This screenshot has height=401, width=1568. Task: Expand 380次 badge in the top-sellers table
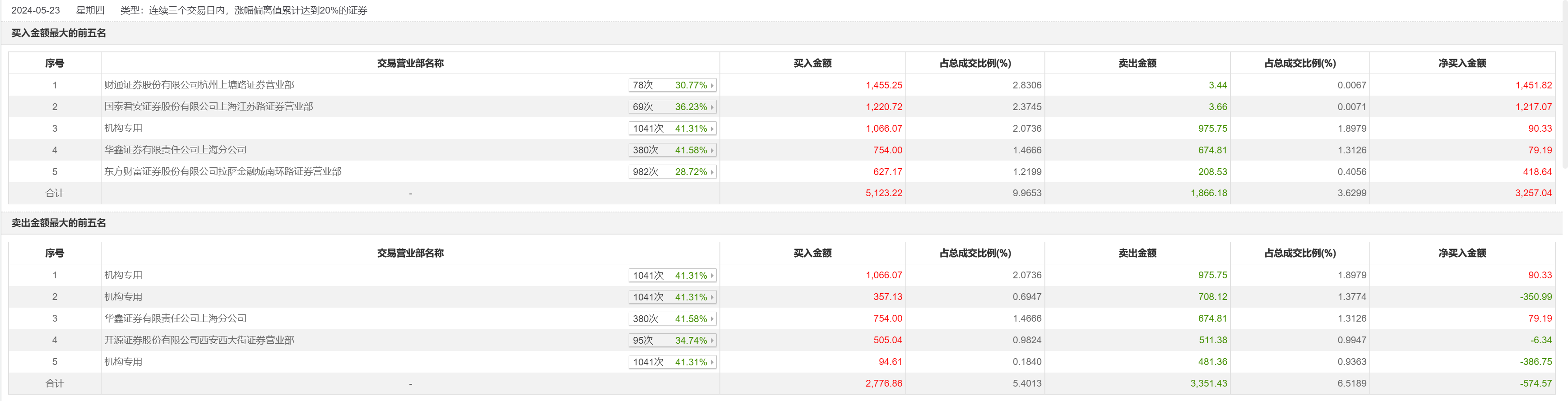coord(672,319)
